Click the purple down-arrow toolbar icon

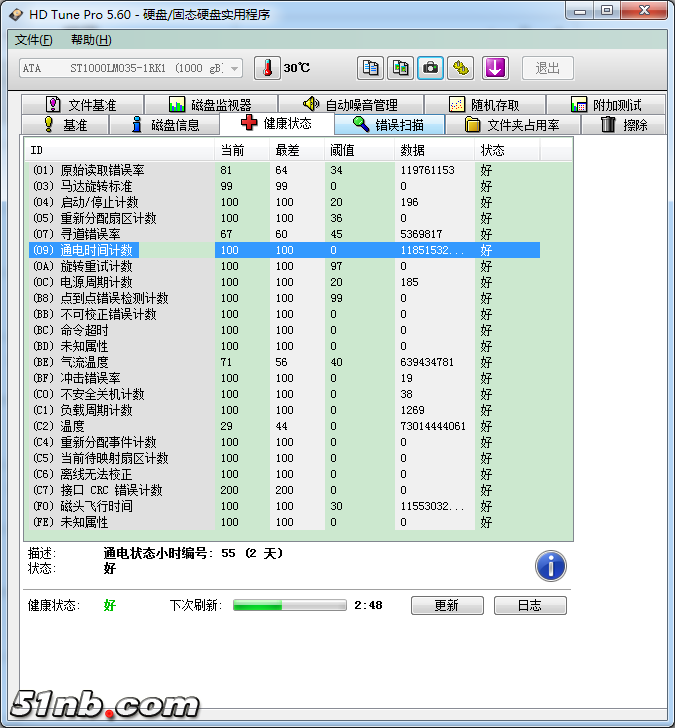tap(496, 68)
